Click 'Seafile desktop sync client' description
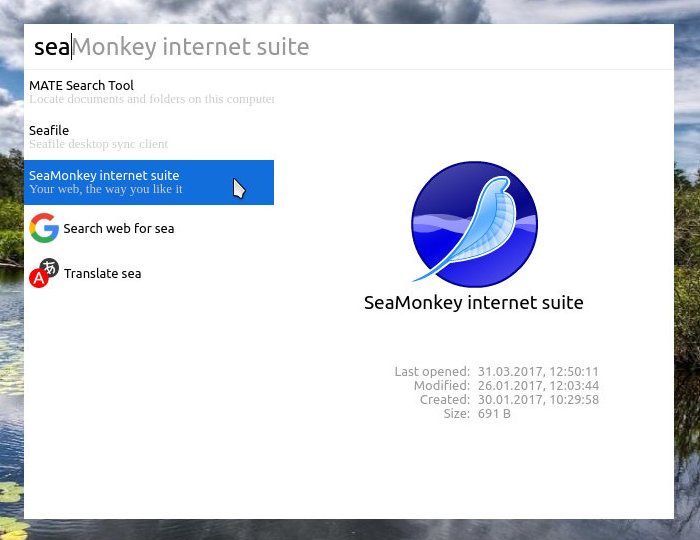This screenshot has width=700, height=540. [99, 144]
